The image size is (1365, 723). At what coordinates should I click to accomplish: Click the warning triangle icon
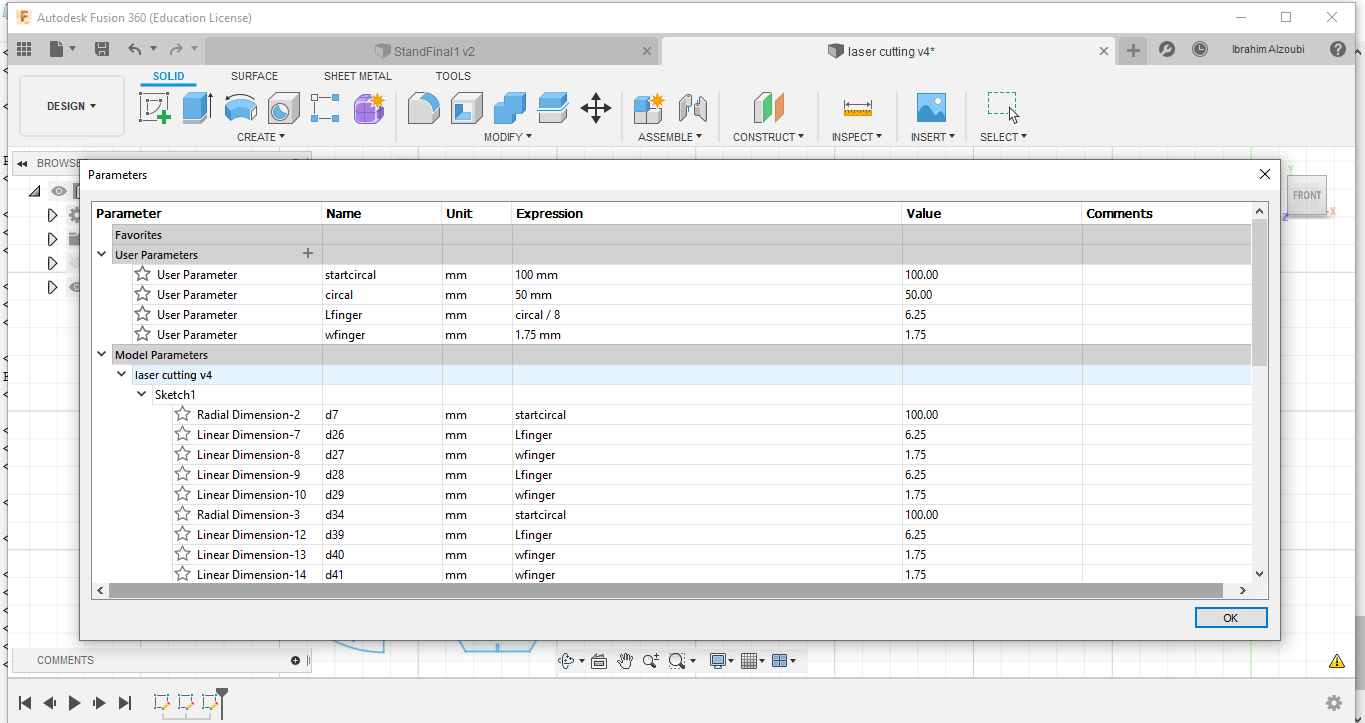coord(1336,661)
